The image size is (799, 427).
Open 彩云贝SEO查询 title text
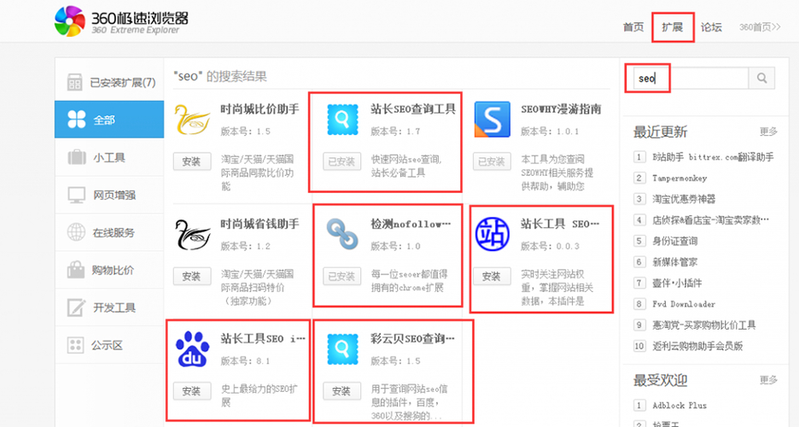pos(412,338)
